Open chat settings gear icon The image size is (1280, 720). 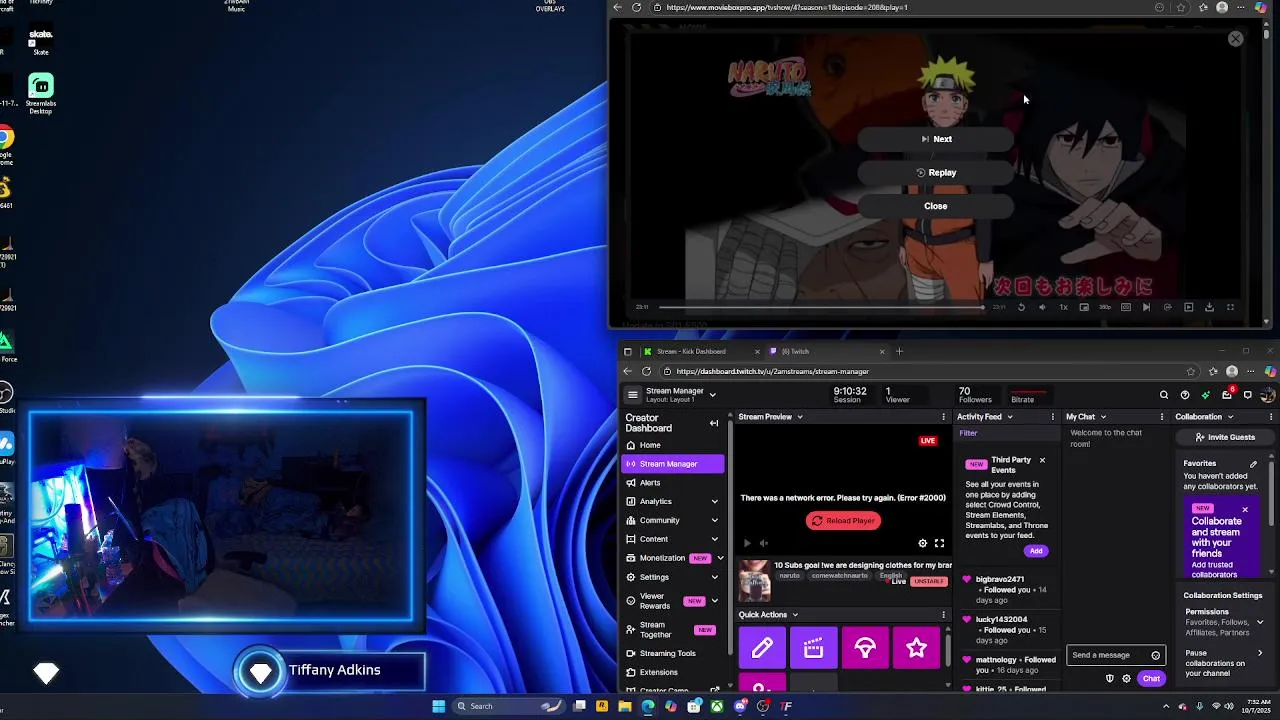pyautogui.click(x=1127, y=679)
